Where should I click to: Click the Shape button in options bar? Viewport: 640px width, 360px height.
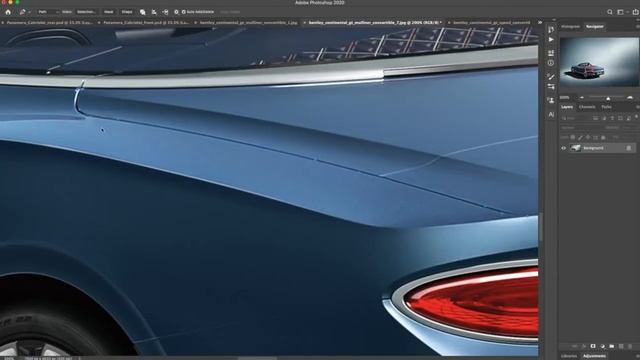[127, 12]
